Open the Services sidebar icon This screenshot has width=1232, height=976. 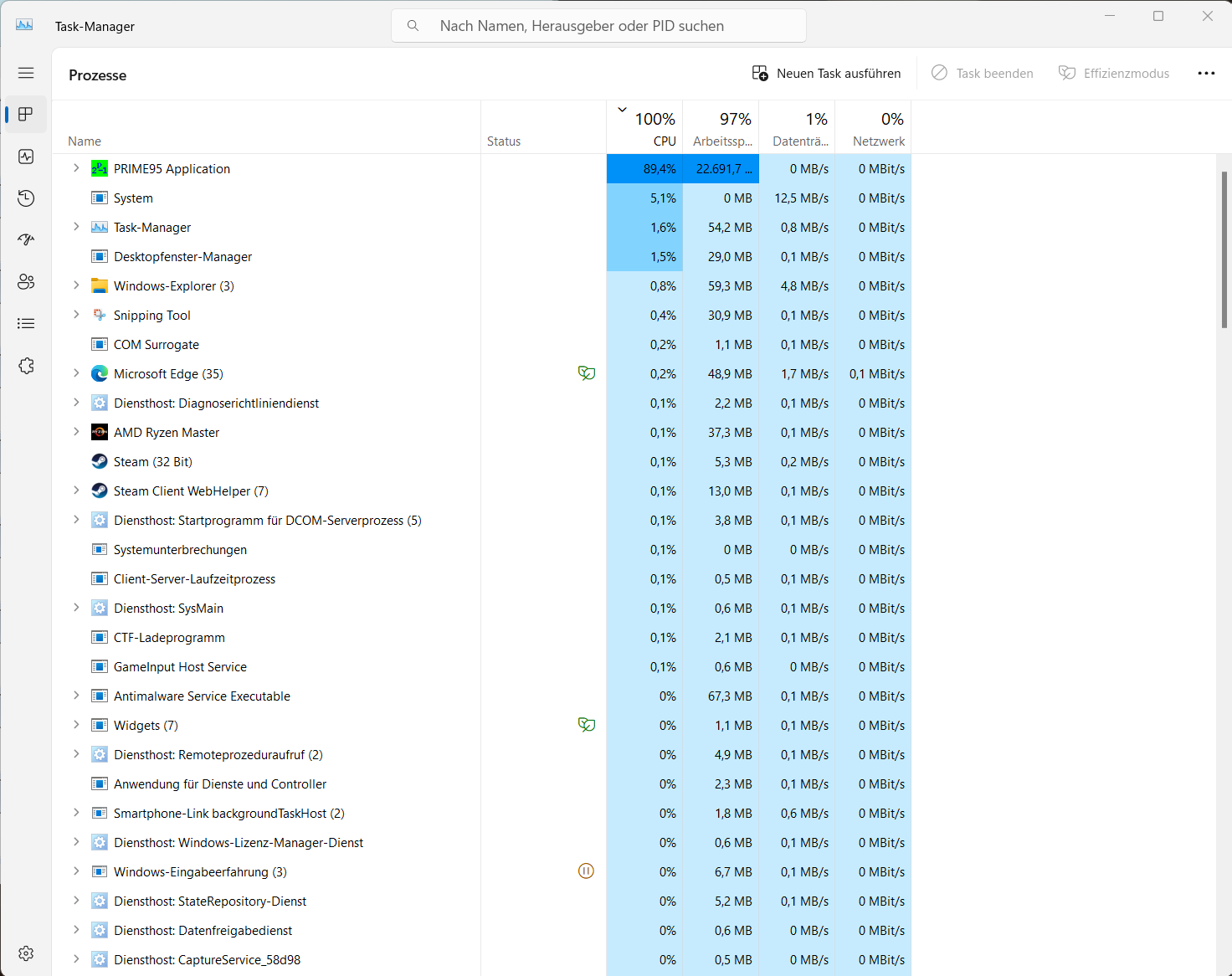26,366
